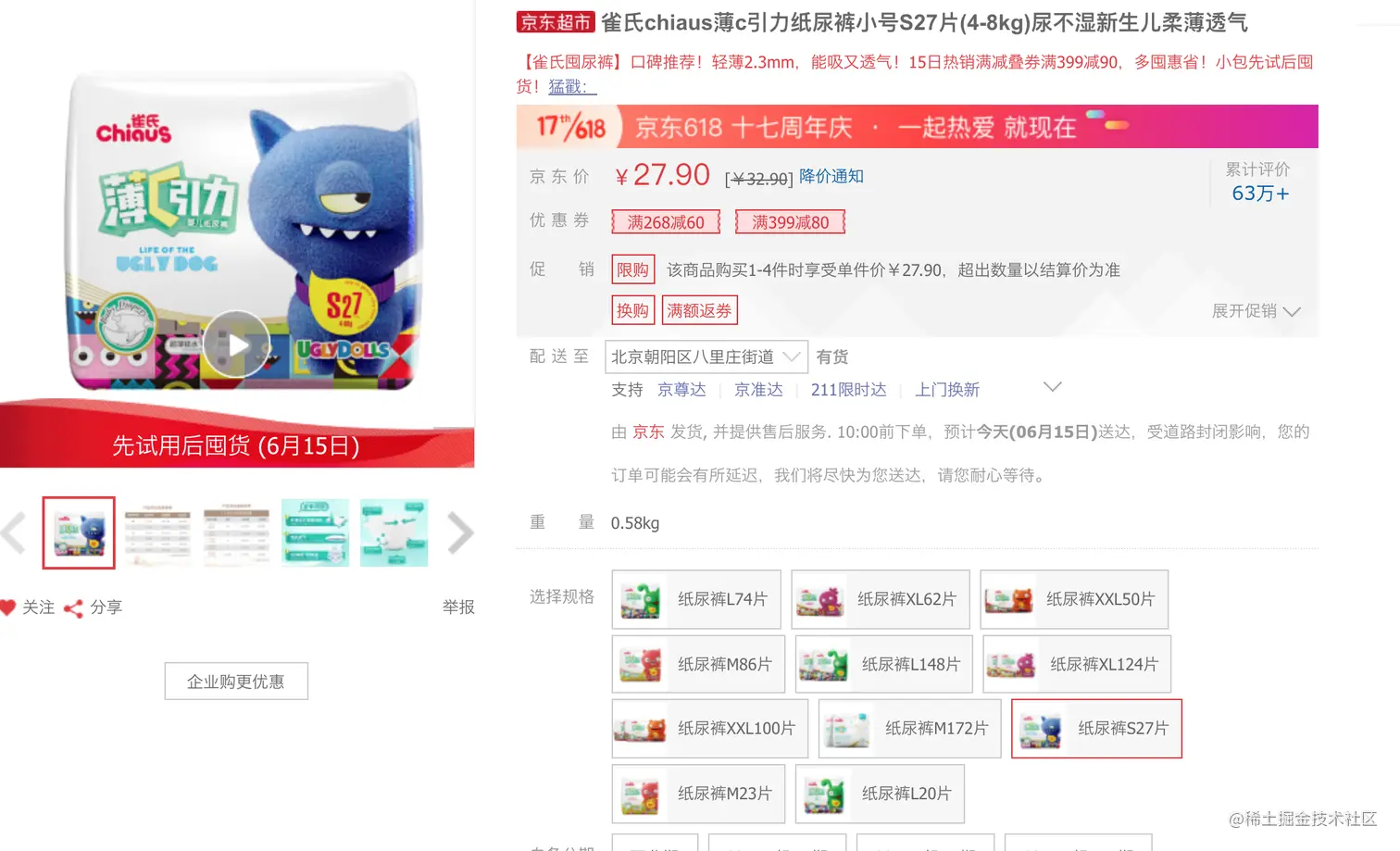
Task: Show previous thumbnails with left arrow
Action: [x=14, y=533]
